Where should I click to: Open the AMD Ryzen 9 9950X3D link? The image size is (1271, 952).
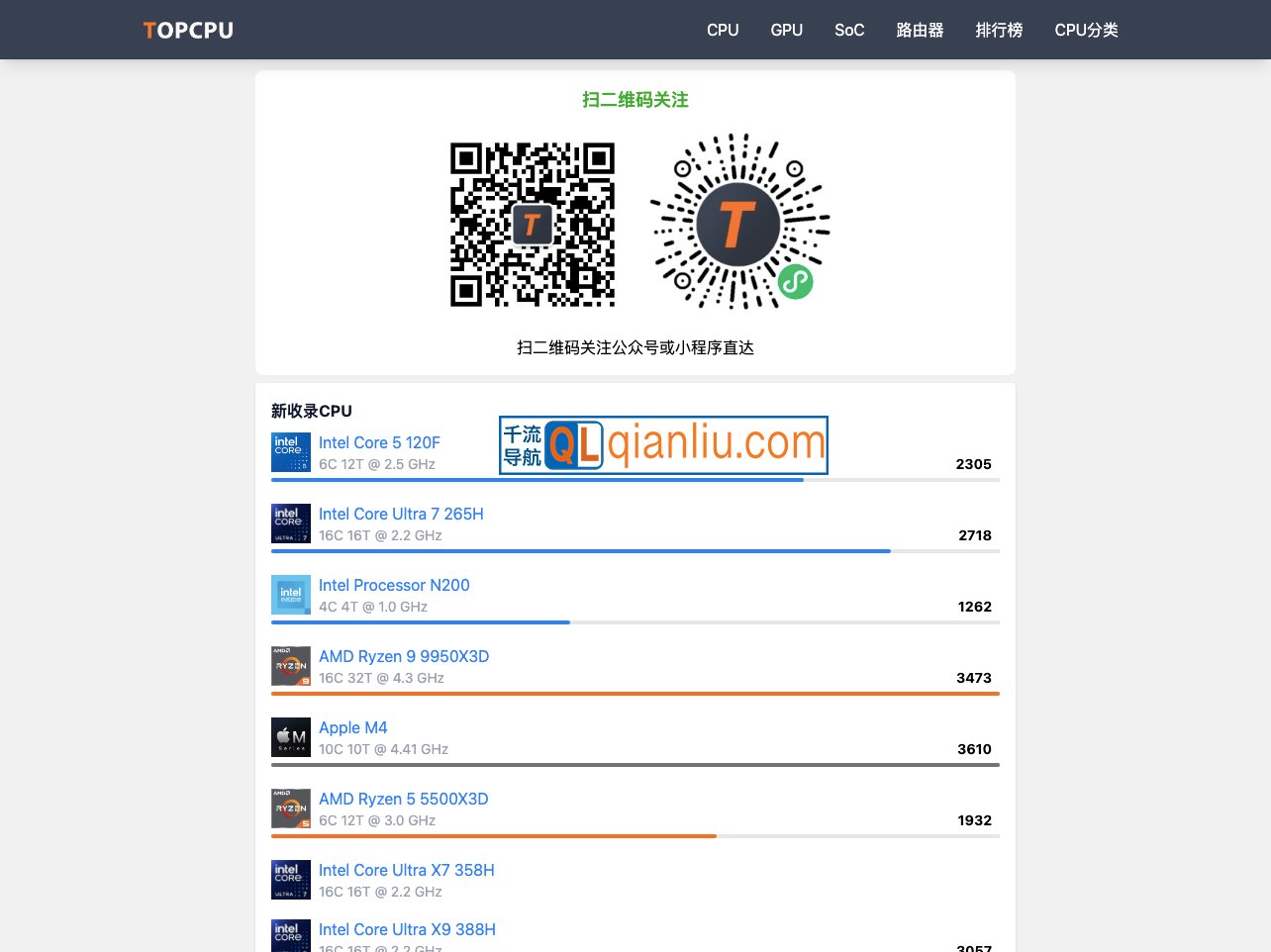(404, 656)
